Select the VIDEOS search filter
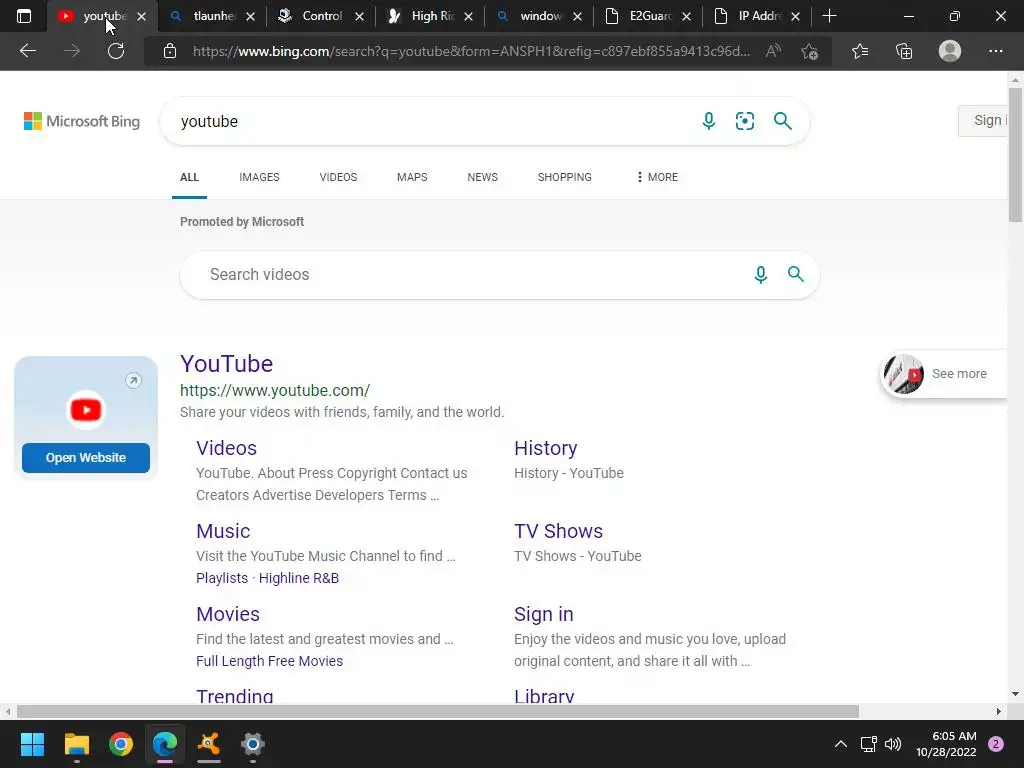Viewport: 1024px width, 768px height. [x=338, y=177]
